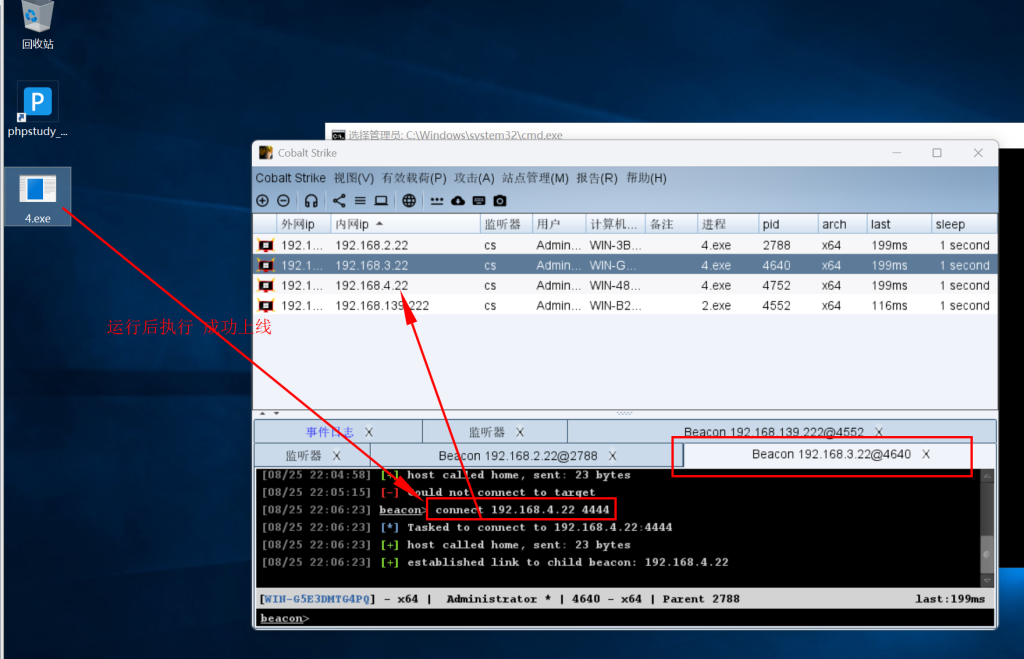
Task: Click the console scrollbar up arrow
Action: click(x=987, y=476)
